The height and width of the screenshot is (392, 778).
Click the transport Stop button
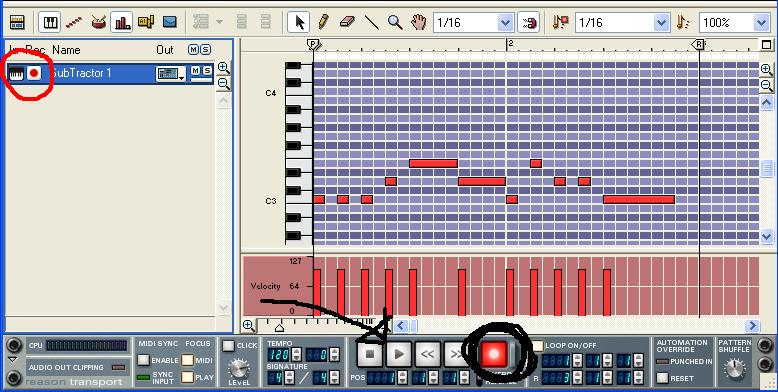pos(370,354)
